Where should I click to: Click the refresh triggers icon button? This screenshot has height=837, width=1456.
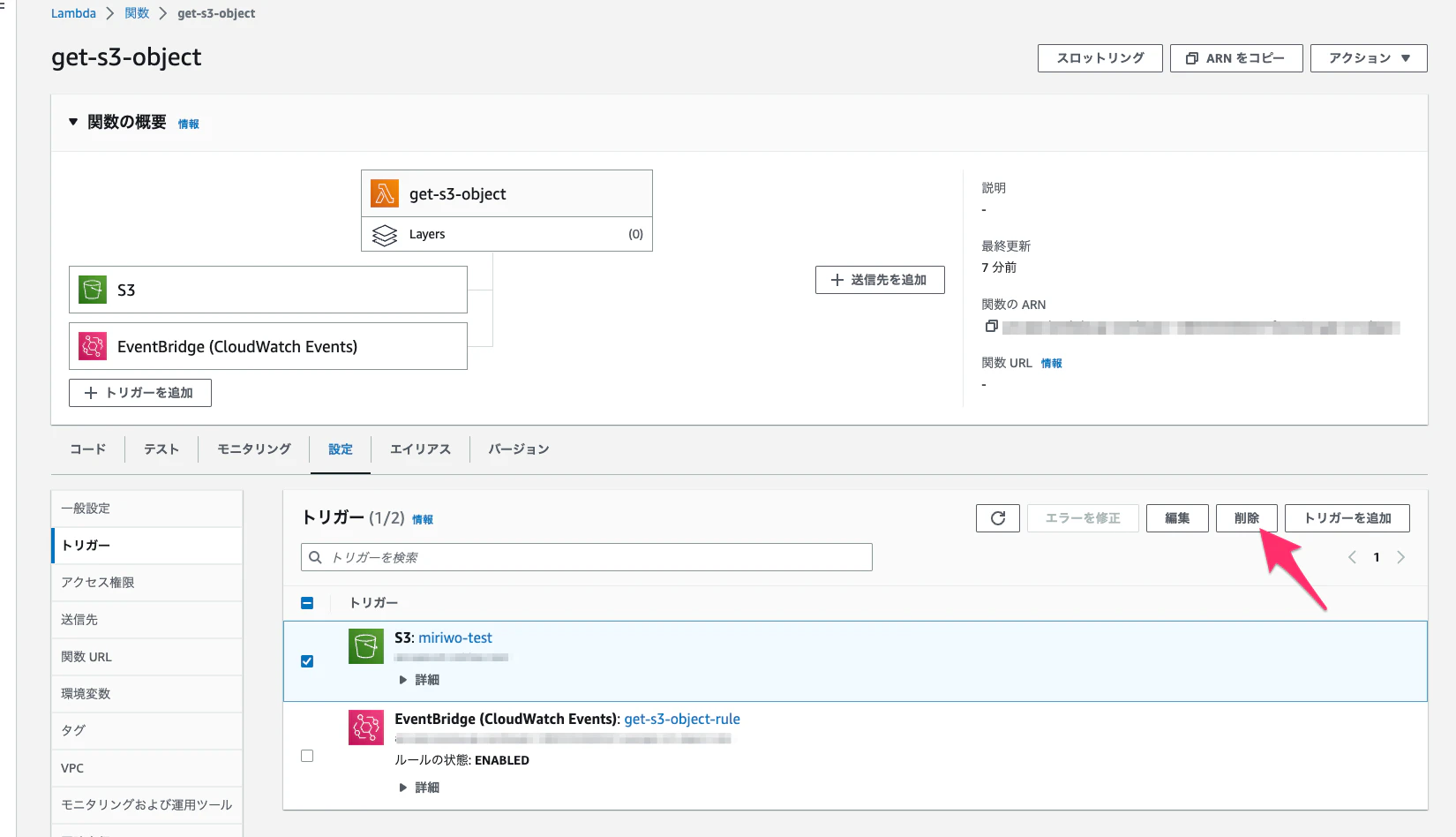pyautogui.click(x=998, y=518)
